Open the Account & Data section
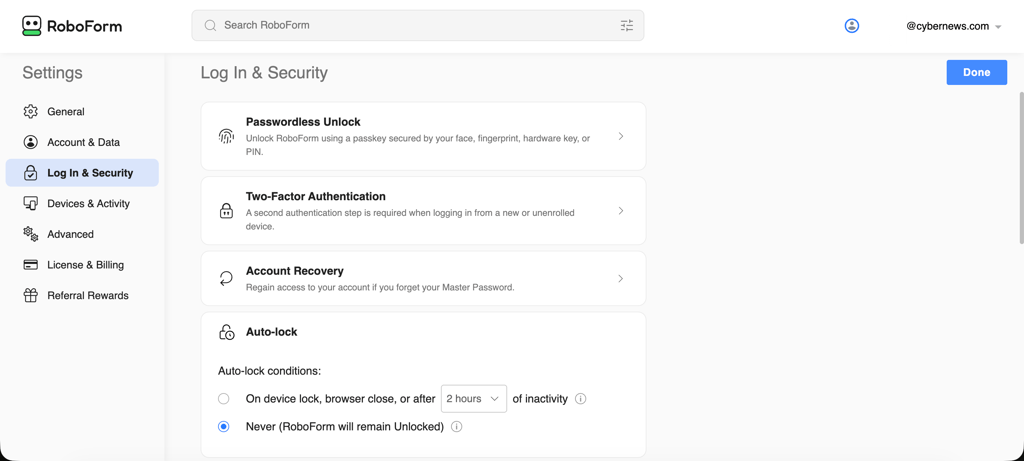The width and height of the screenshot is (1024, 461). 82,142
